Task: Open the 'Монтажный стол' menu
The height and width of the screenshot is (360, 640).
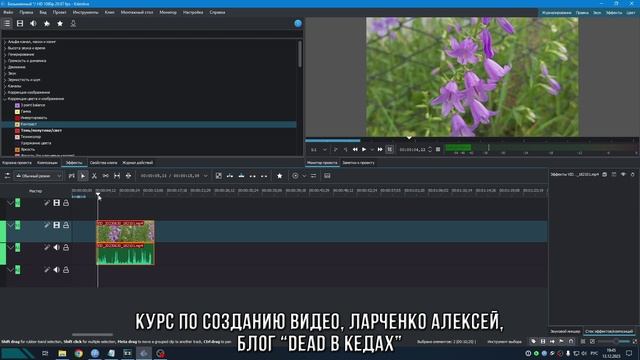Action: click(137, 12)
